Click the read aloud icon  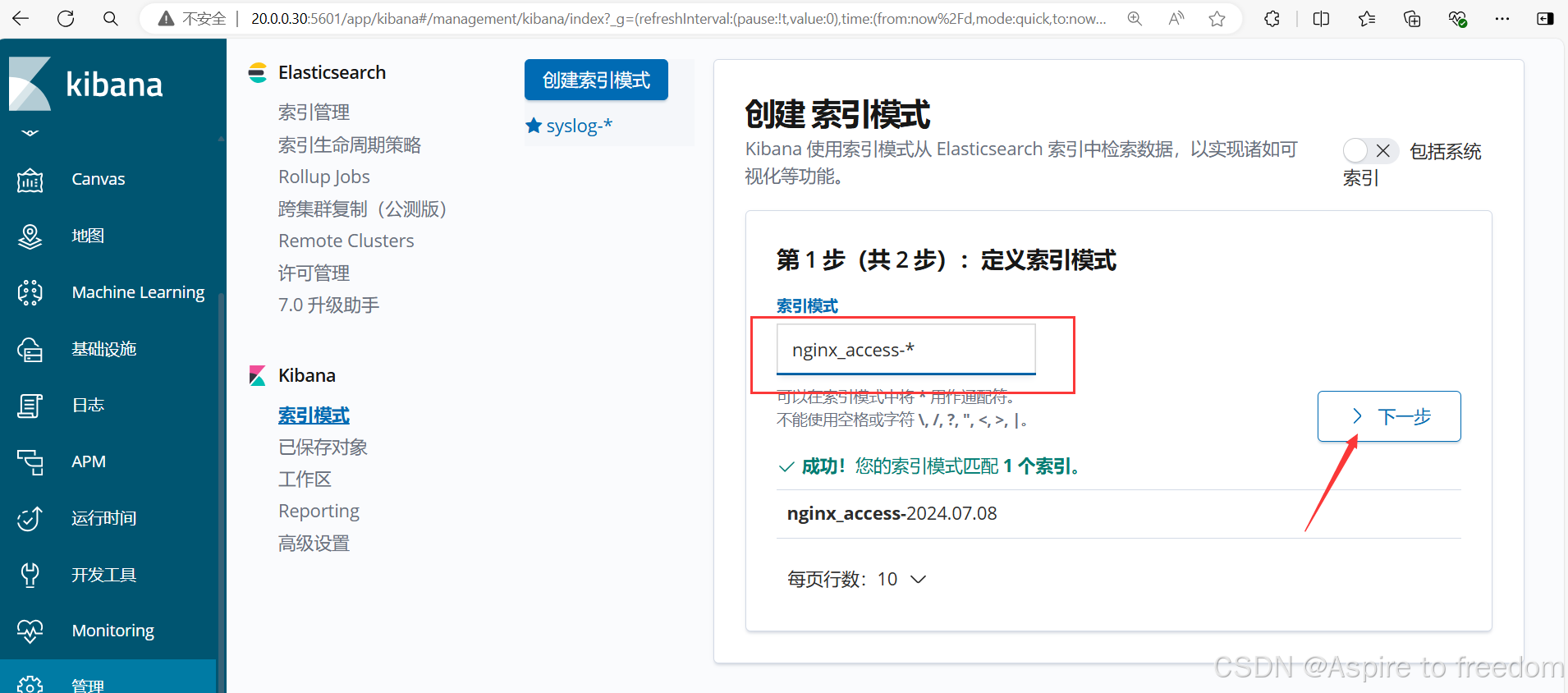[x=1176, y=18]
